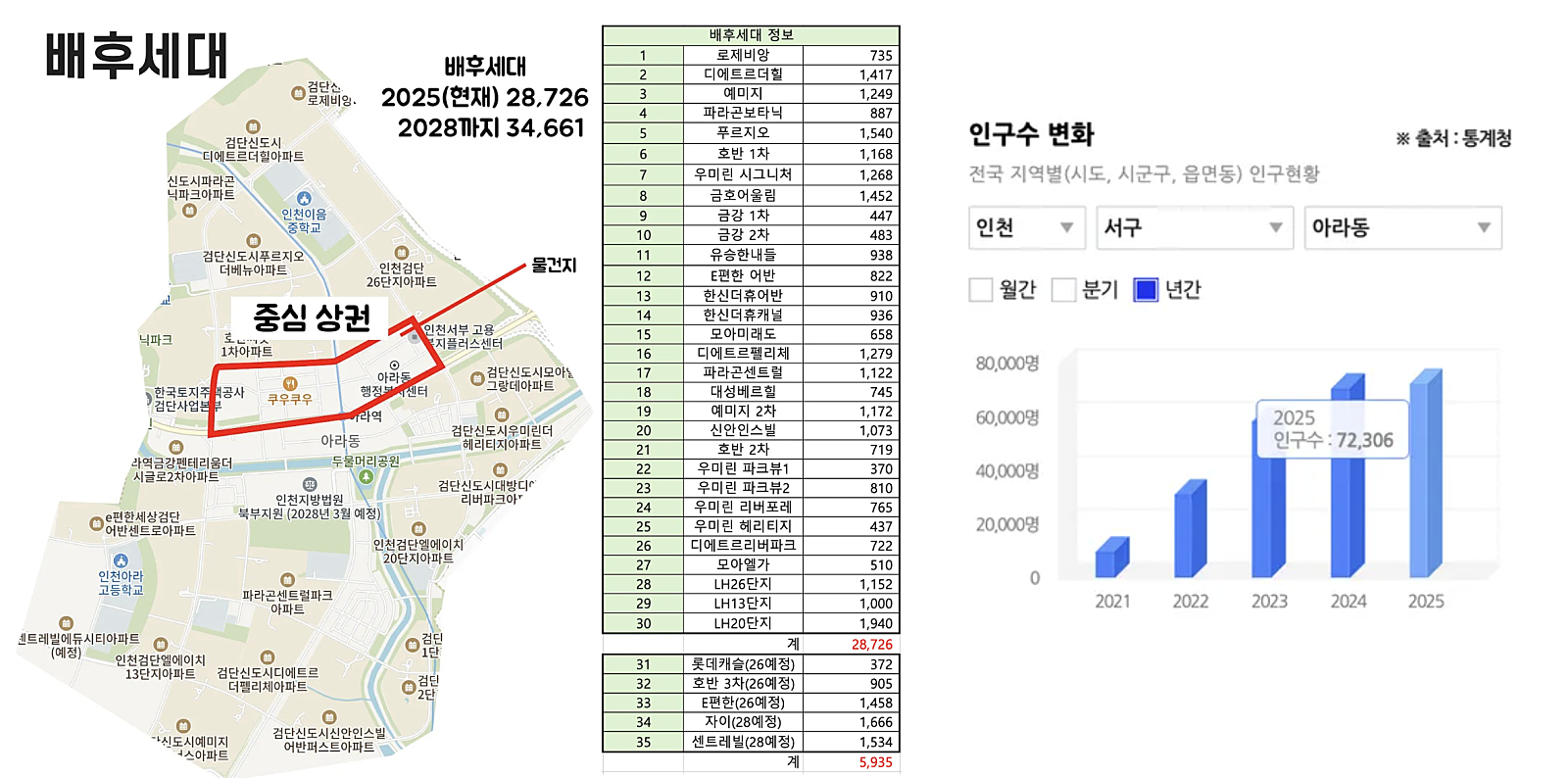Click the 검단신도시 로제비앙 map pin
The image size is (1568, 778).
tap(298, 93)
